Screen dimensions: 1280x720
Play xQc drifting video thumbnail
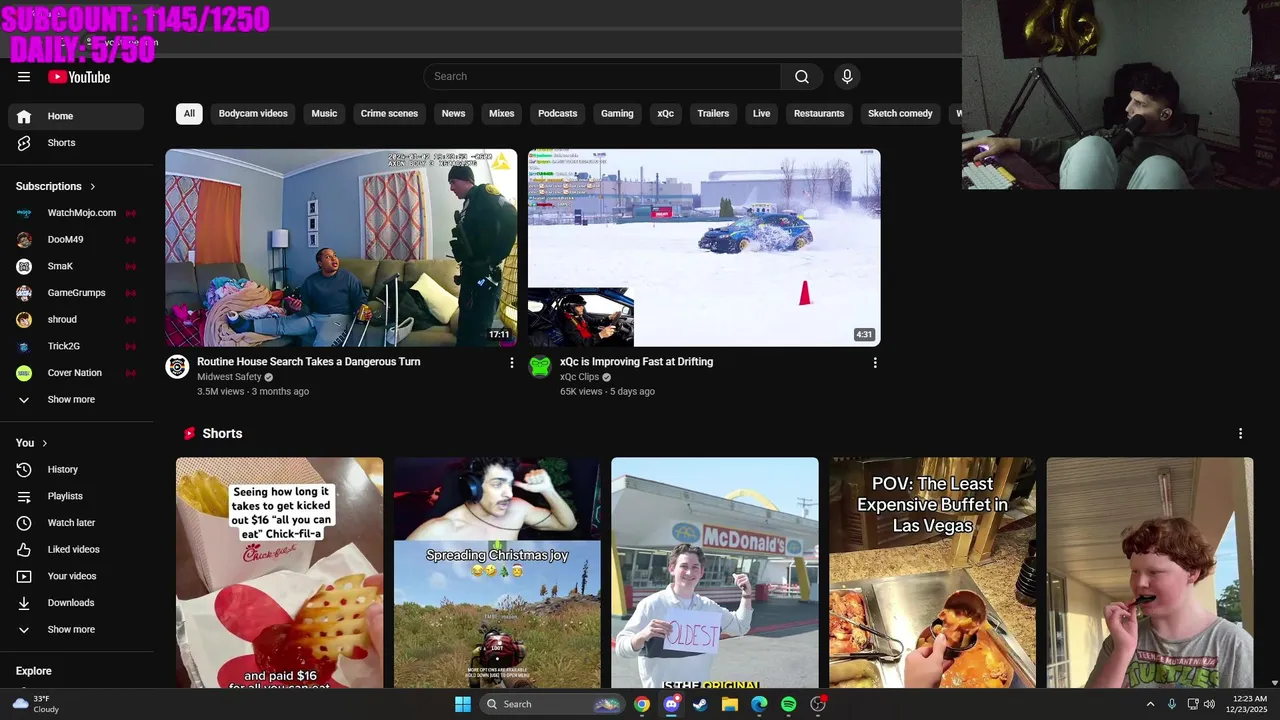(704, 248)
